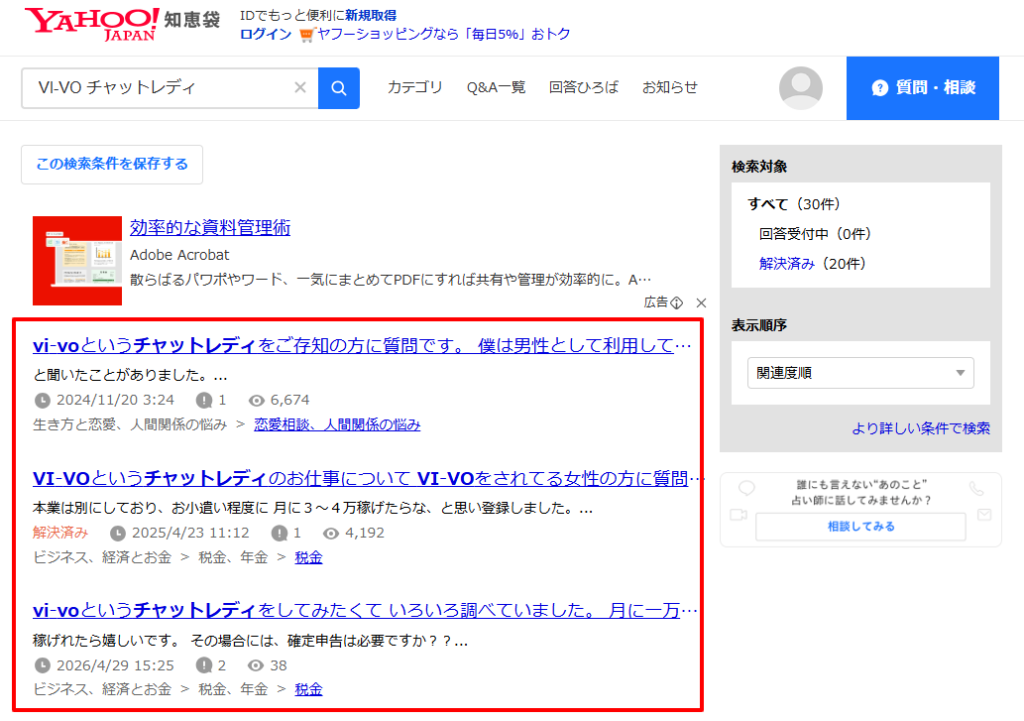Click より詳しい条件で検索 link
This screenshot has height=721, width=1024.
pyautogui.click(x=921, y=428)
